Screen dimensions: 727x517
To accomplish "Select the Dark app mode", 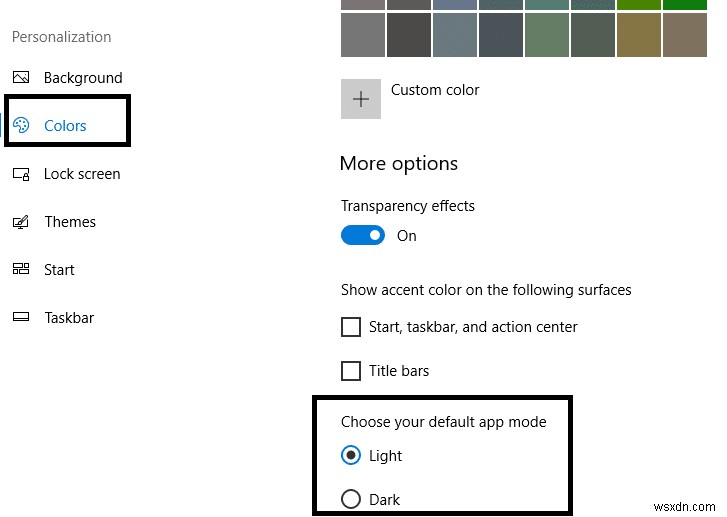I will 351,499.
